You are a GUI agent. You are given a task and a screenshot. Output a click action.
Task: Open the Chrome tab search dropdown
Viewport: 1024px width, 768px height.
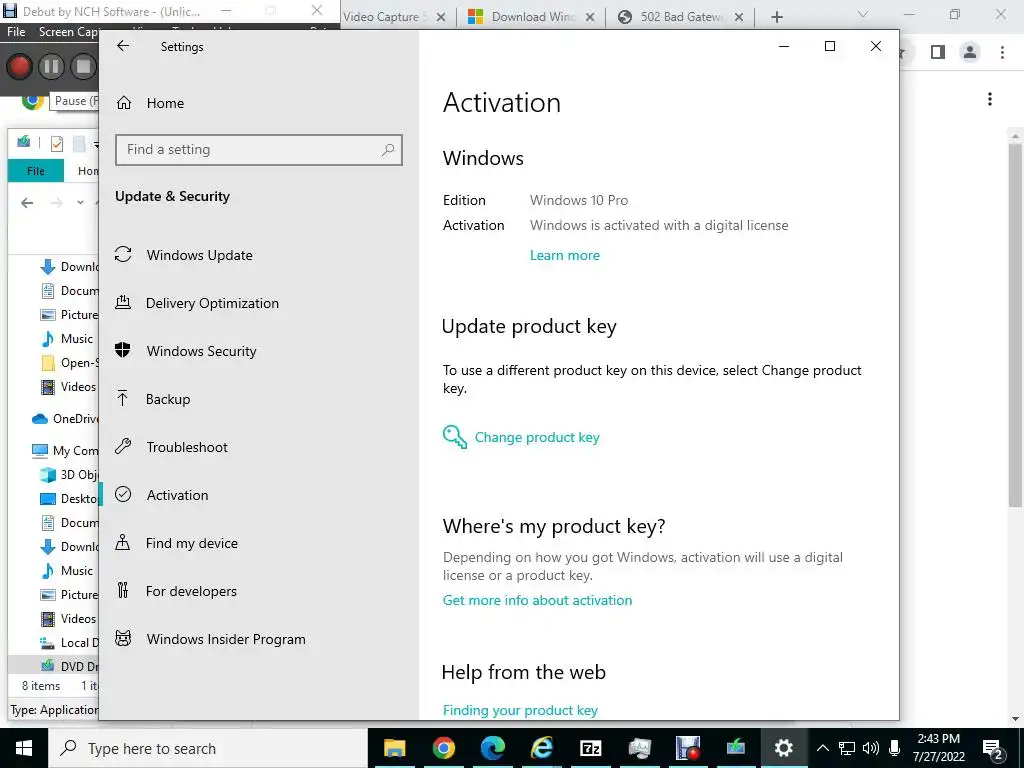point(862,14)
